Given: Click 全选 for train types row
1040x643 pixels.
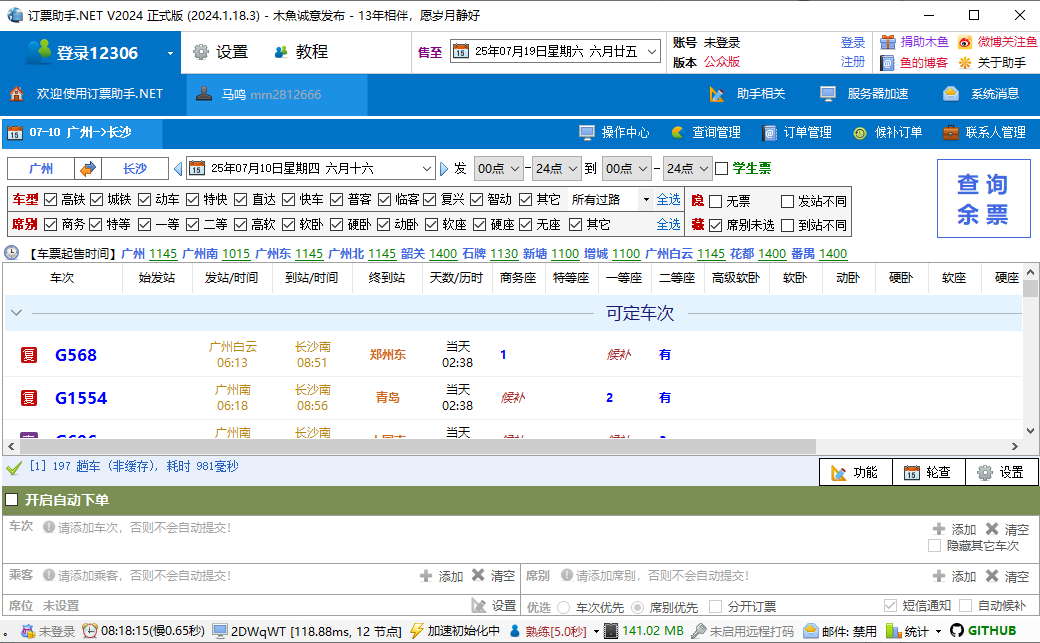Looking at the screenshot, I should (x=669, y=199).
